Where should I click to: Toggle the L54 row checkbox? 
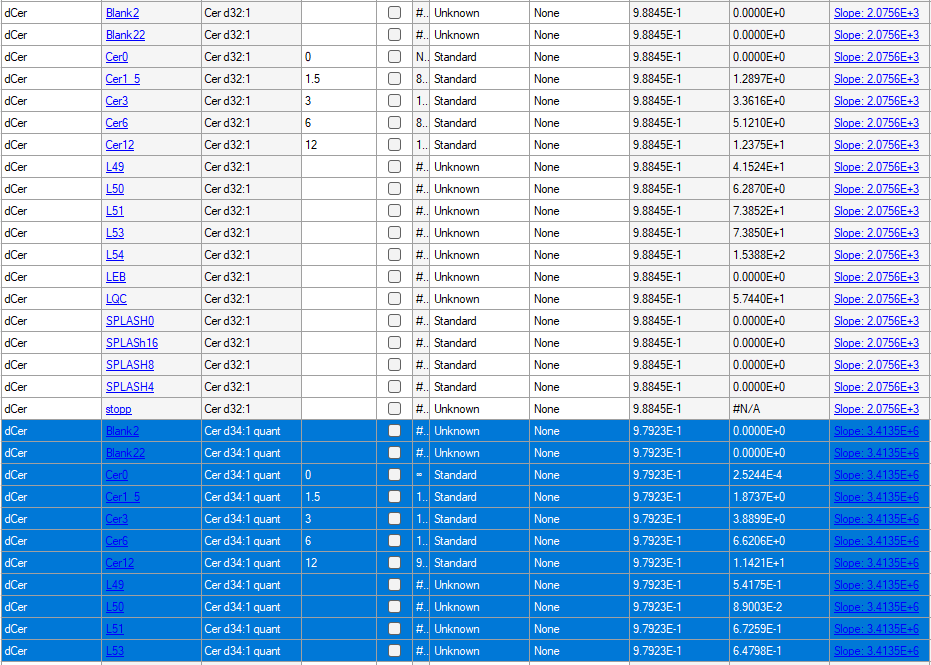pos(394,255)
